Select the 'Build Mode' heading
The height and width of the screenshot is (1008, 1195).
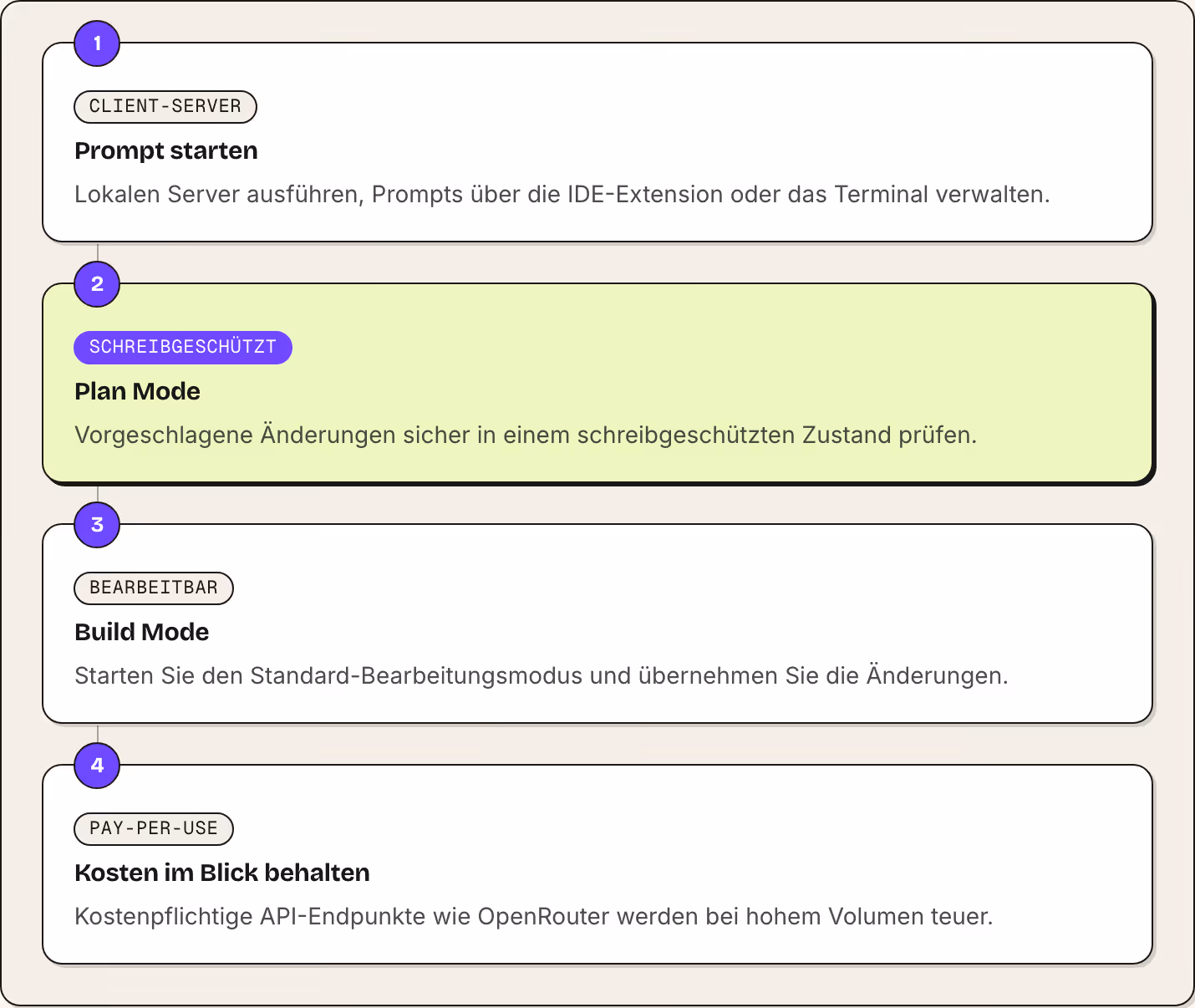[x=142, y=632]
